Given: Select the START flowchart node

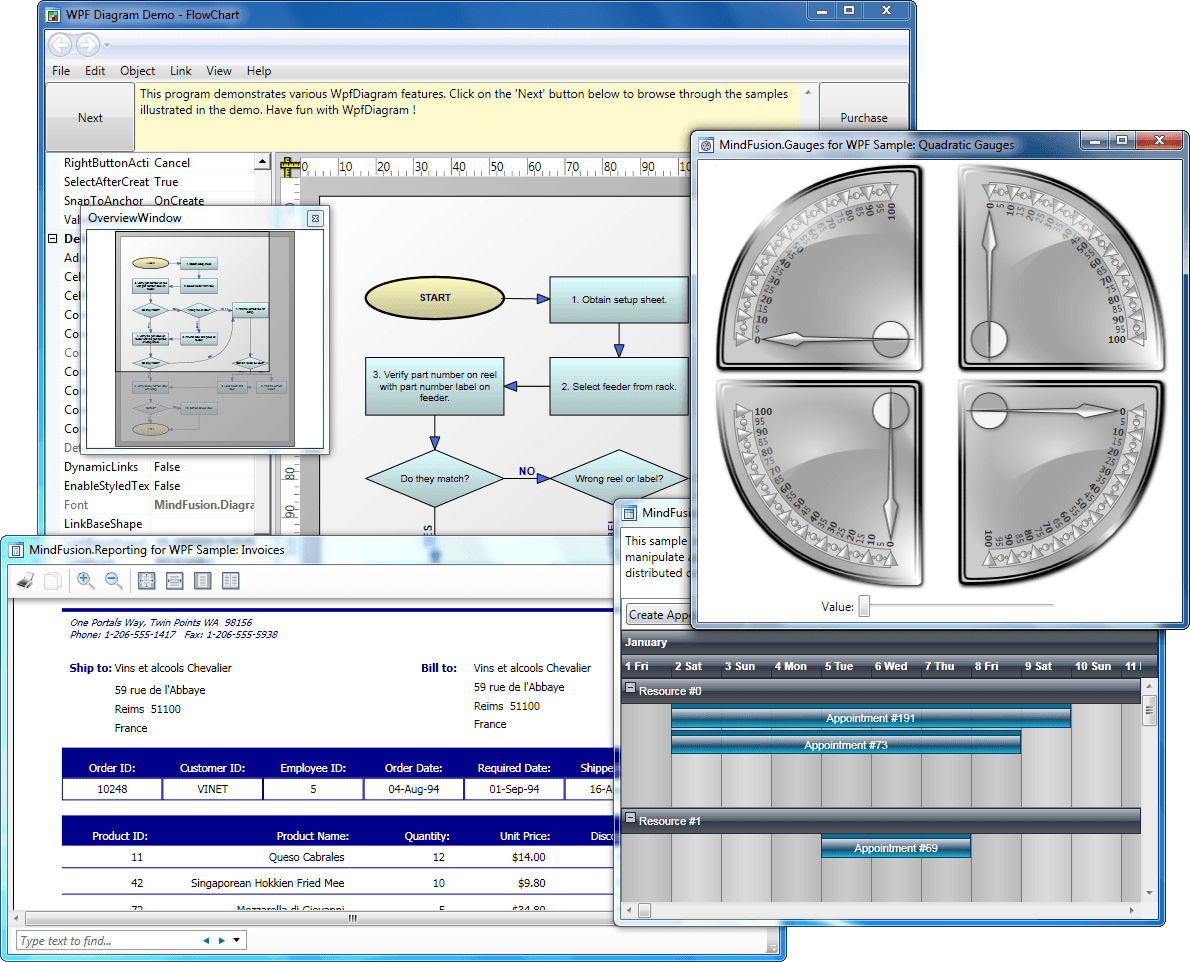Looking at the screenshot, I should pyautogui.click(x=435, y=298).
